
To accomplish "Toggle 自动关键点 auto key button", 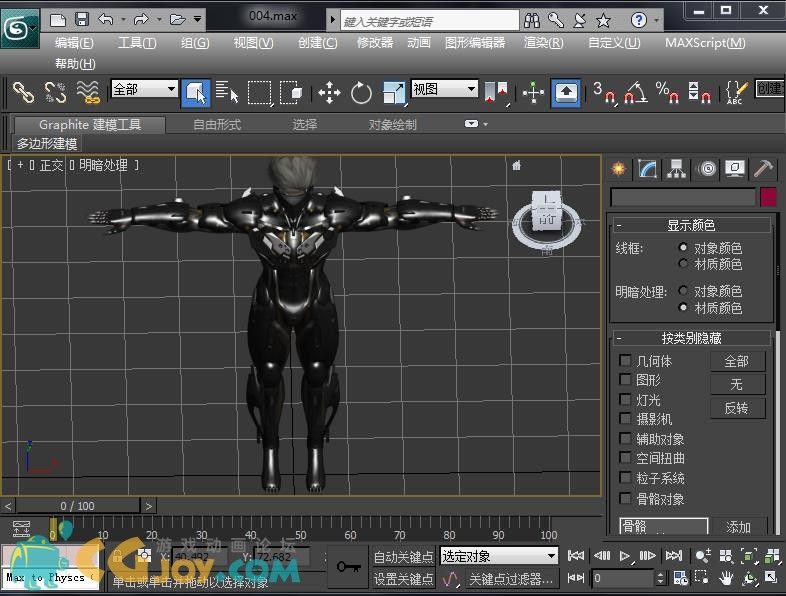I will (404, 557).
